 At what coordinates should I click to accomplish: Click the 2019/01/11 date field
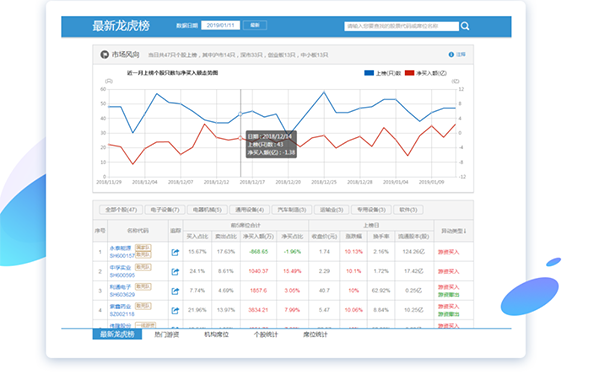220,25
